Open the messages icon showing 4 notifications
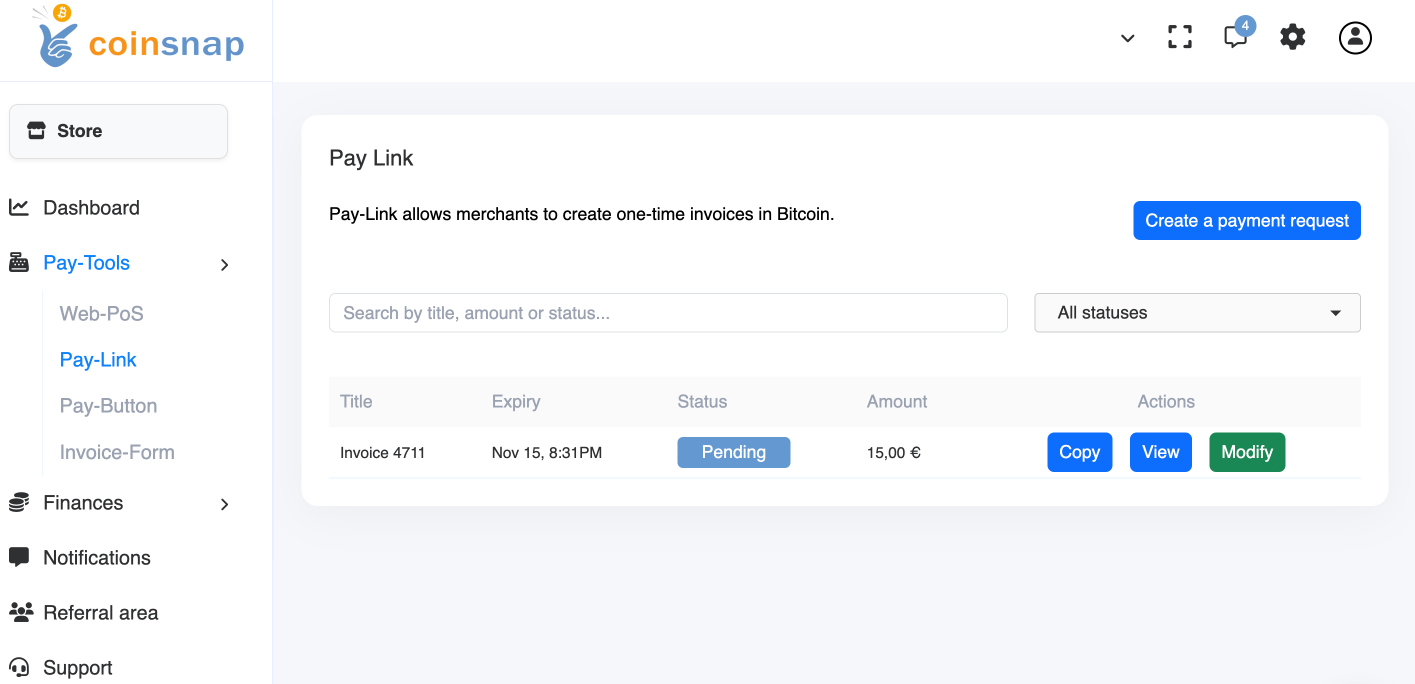The image size is (1415, 684). pyautogui.click(x=1235, y=37)
